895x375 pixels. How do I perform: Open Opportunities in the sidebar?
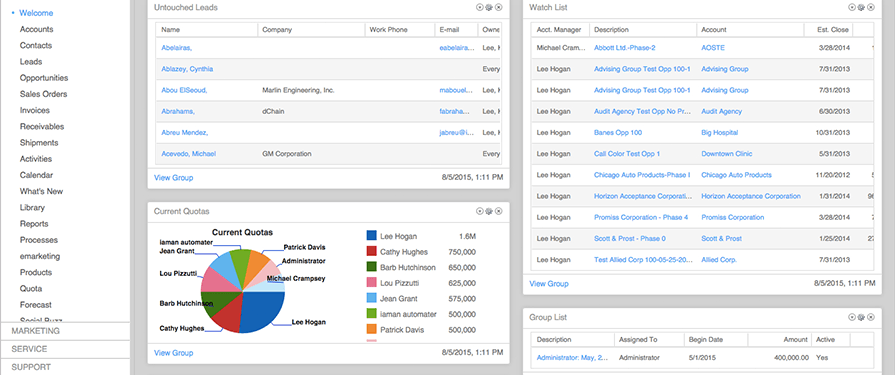[x=44, y=78]
